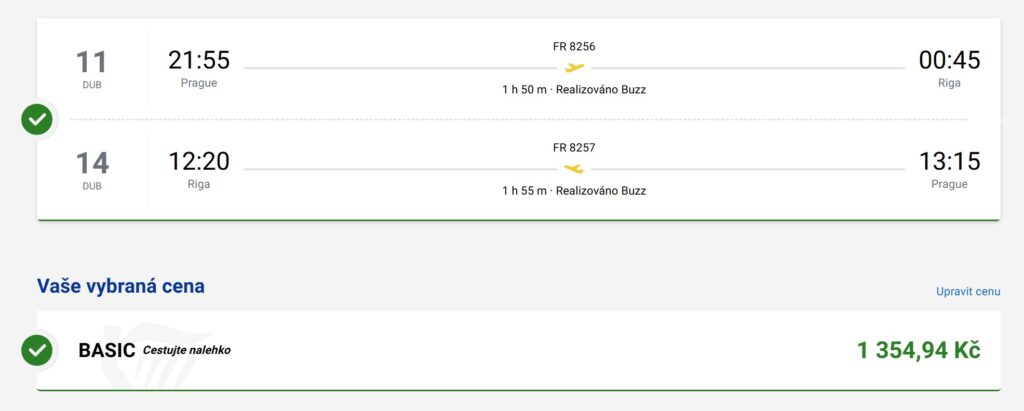Click the 1 354,94 Kč price
Viewport: 1024px width, 411px height.
coord(919,350)
